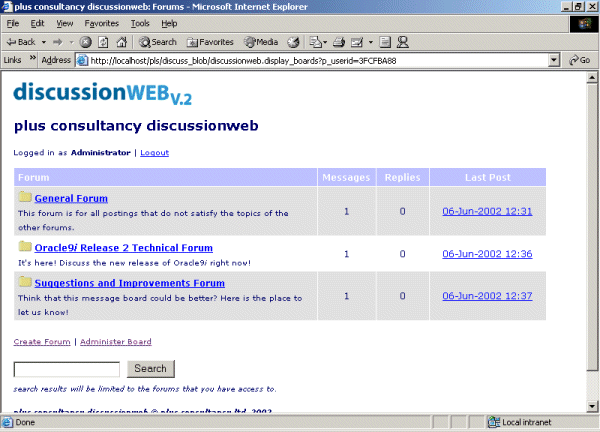Viewport: 600px width, 432px height.
Task: Open the Media toolbar button
Action: coord(262,42)
